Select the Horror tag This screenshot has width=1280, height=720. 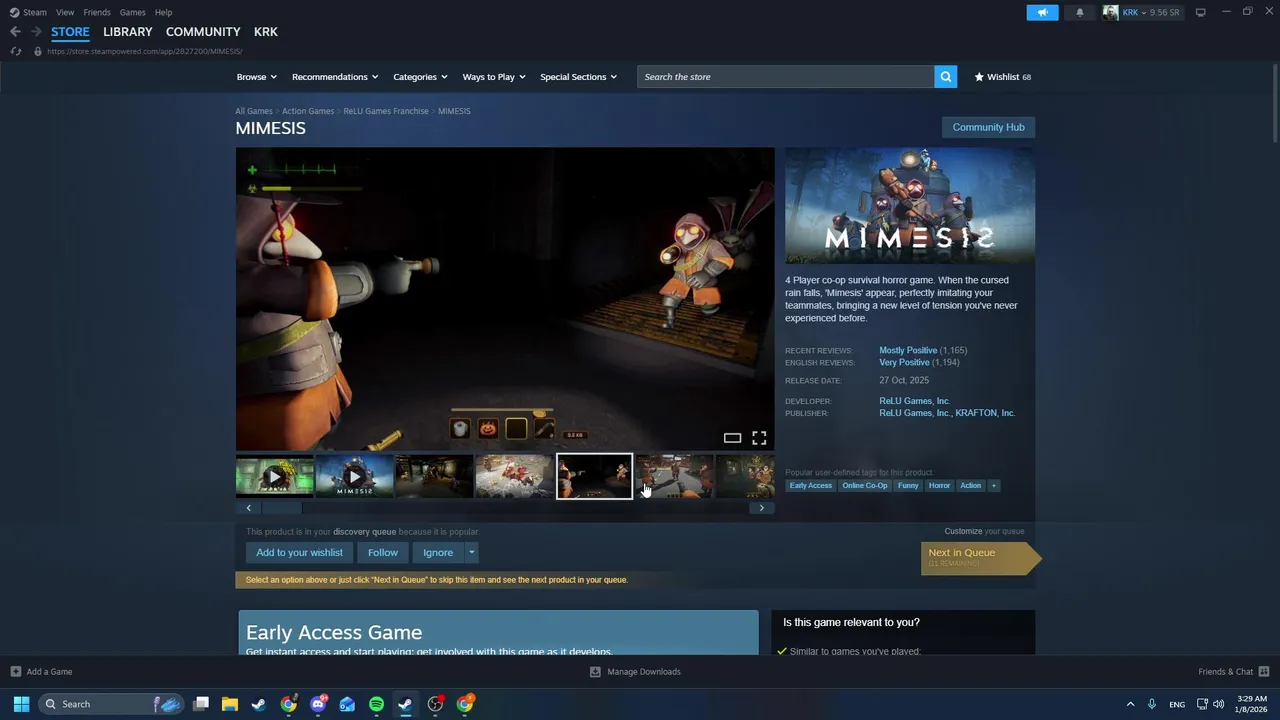point(939,485)
